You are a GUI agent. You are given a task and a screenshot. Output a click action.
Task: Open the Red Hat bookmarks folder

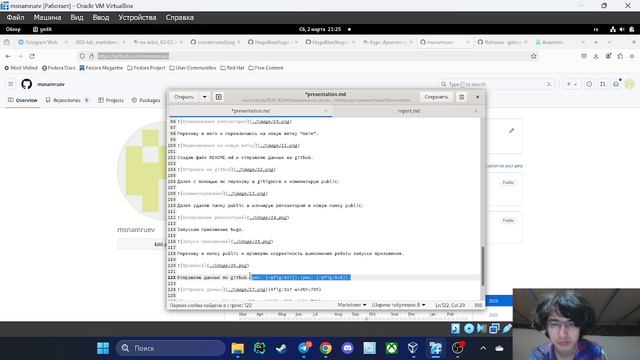(232, 68)
